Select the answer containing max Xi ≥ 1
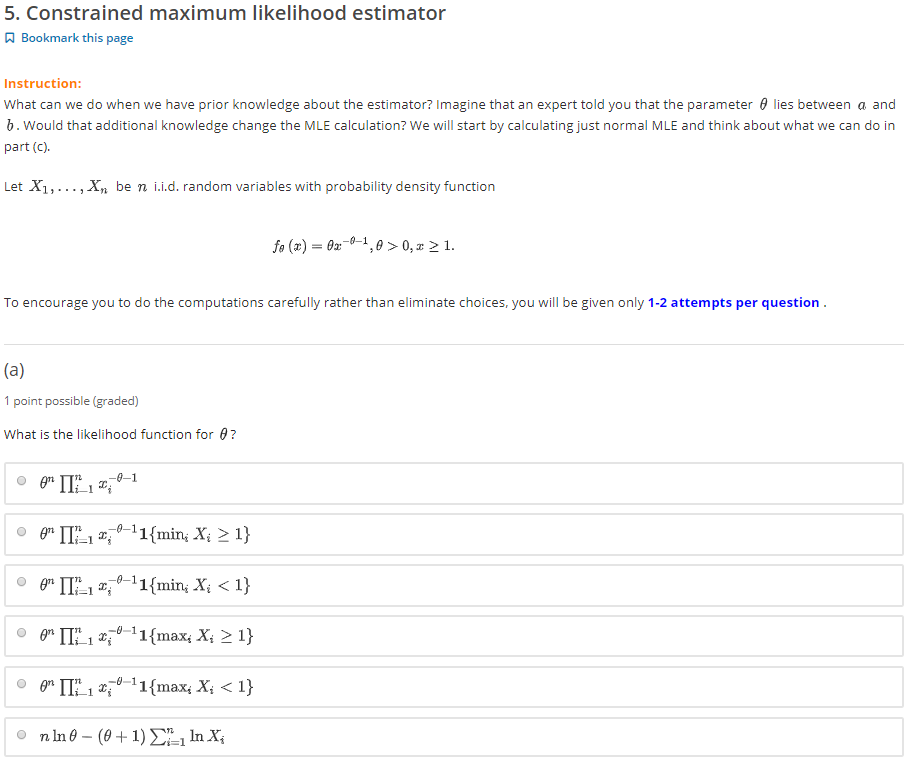Screen dimensions: 912x764 pyautogui.click(x=21, y=634)
